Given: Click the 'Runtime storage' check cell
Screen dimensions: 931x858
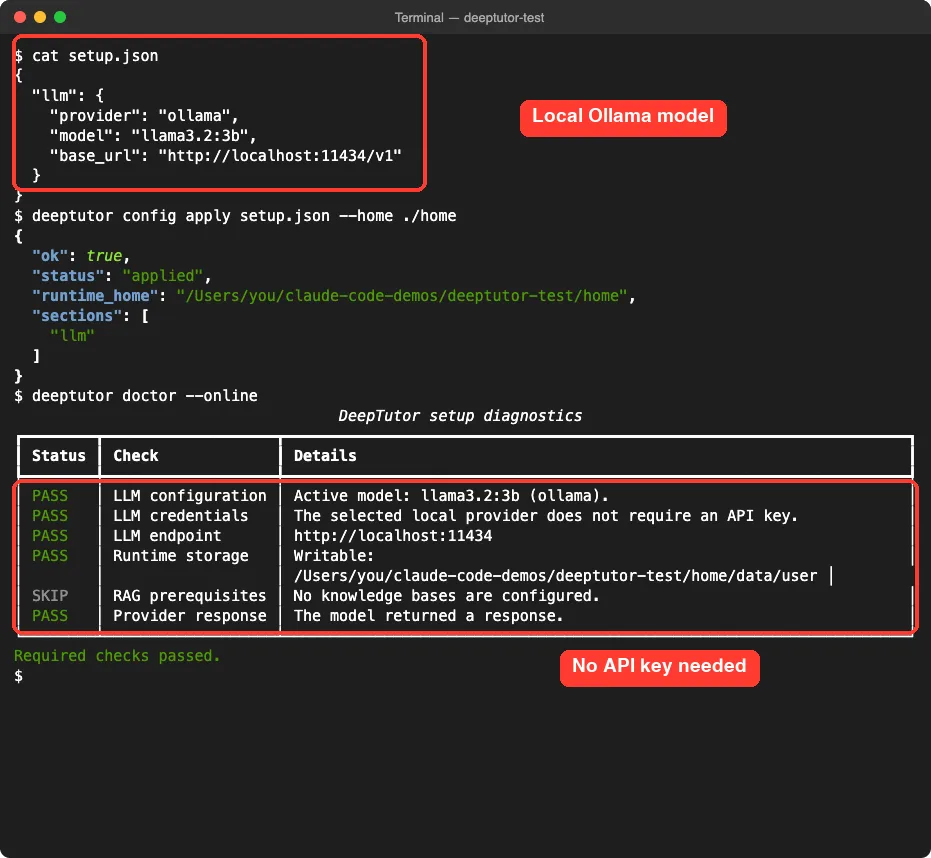Looking at the screenshot, I should tap(180, 556).
